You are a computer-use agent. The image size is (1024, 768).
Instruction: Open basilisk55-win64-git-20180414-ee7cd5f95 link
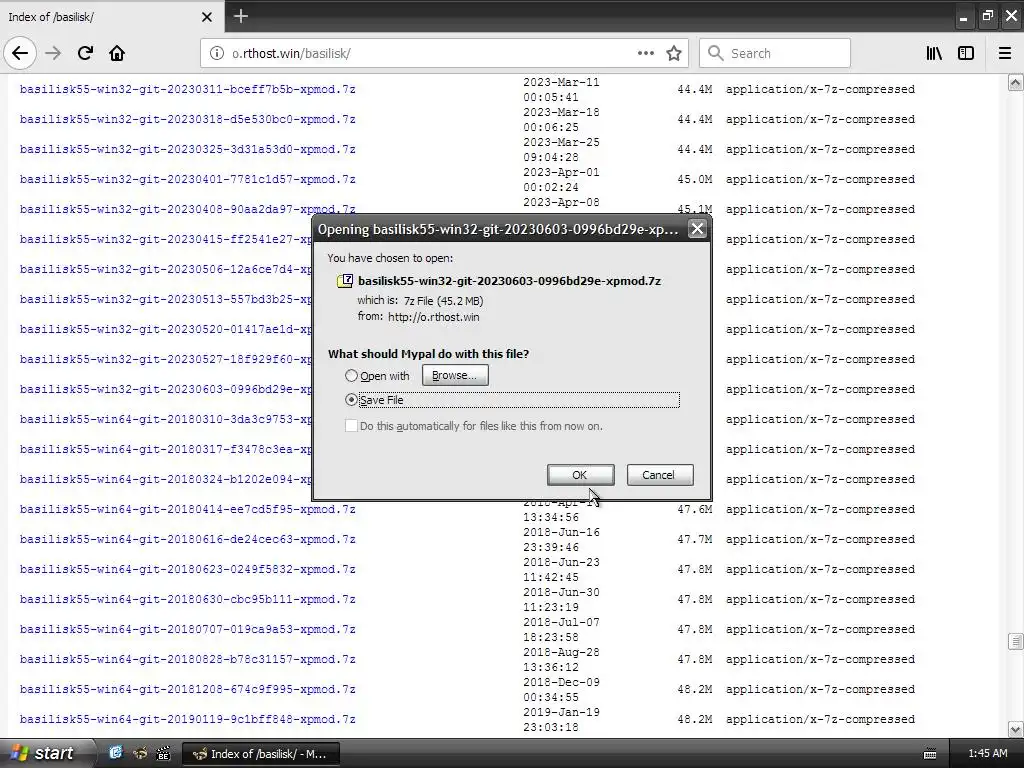pos(187,510)
